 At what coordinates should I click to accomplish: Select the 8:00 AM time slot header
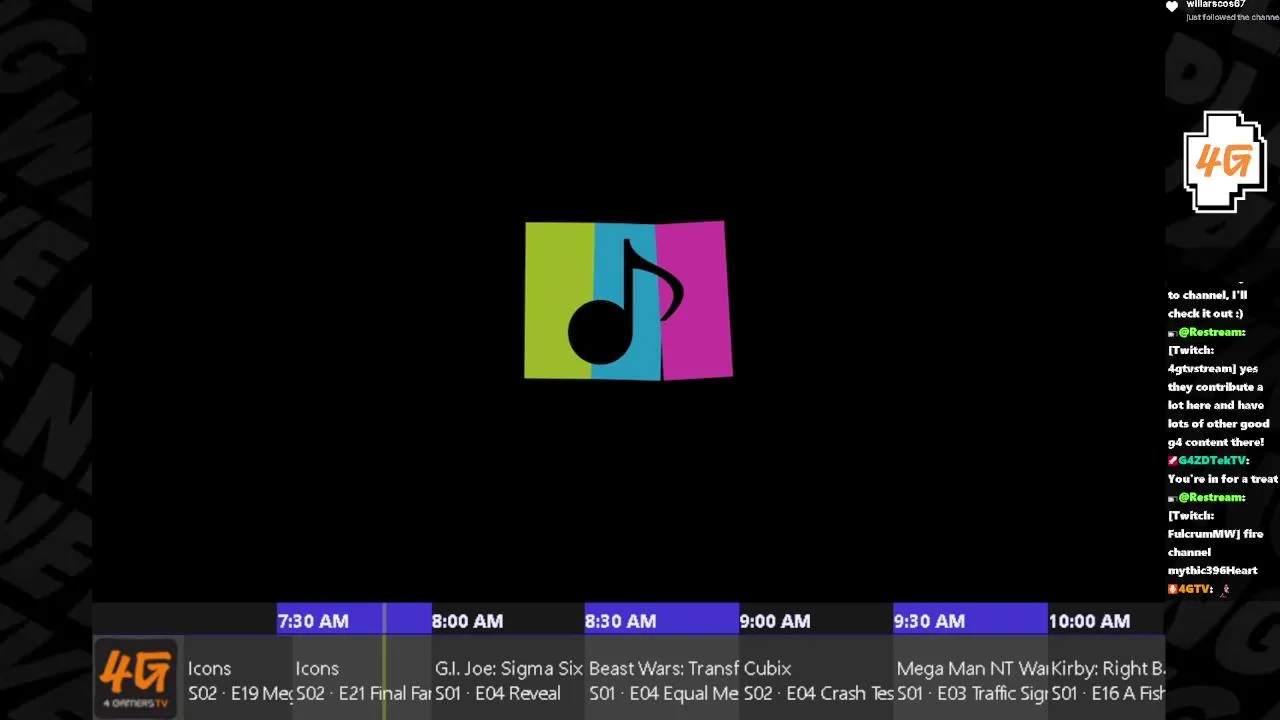coord(508,621)
